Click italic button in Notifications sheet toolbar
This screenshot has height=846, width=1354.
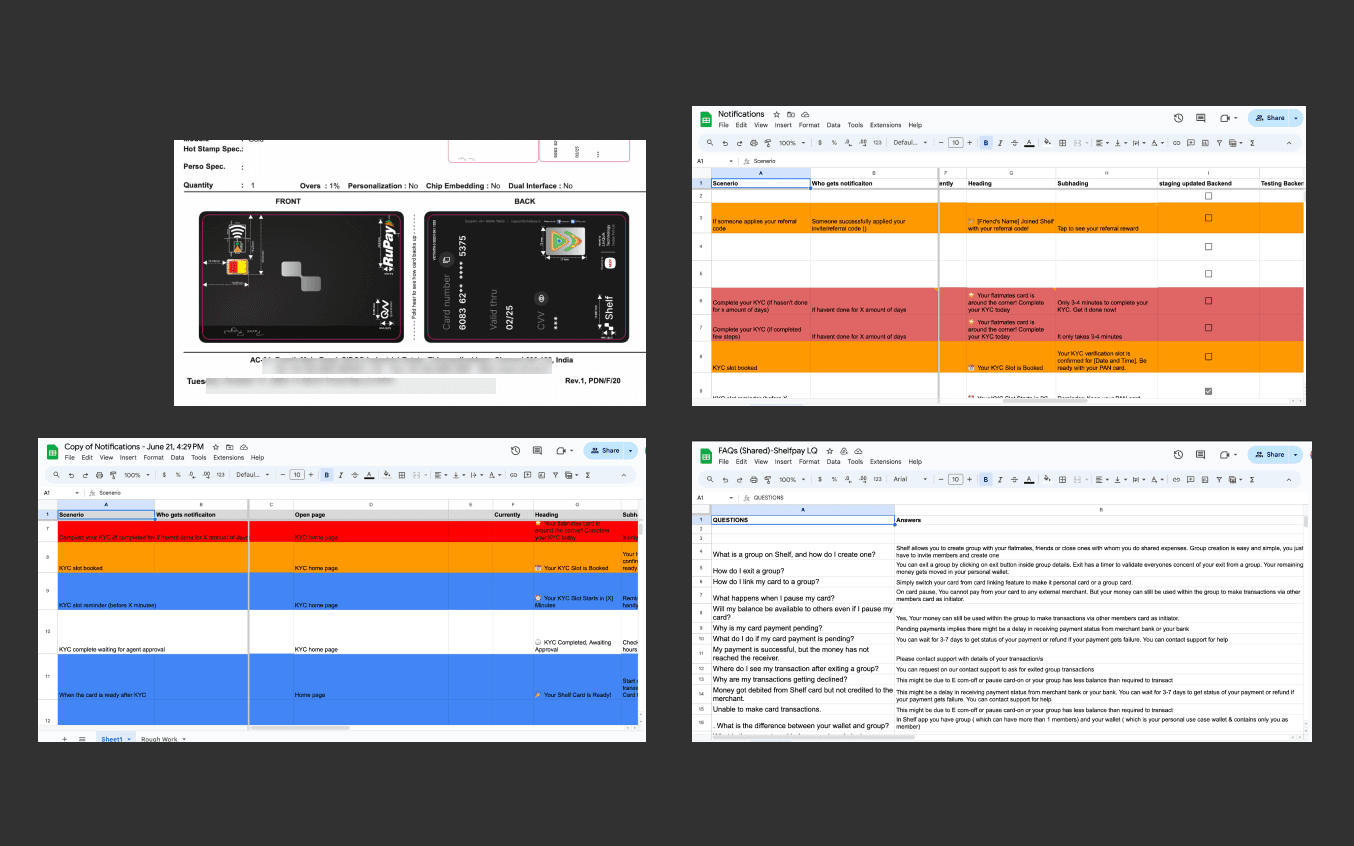[1000, 143]
